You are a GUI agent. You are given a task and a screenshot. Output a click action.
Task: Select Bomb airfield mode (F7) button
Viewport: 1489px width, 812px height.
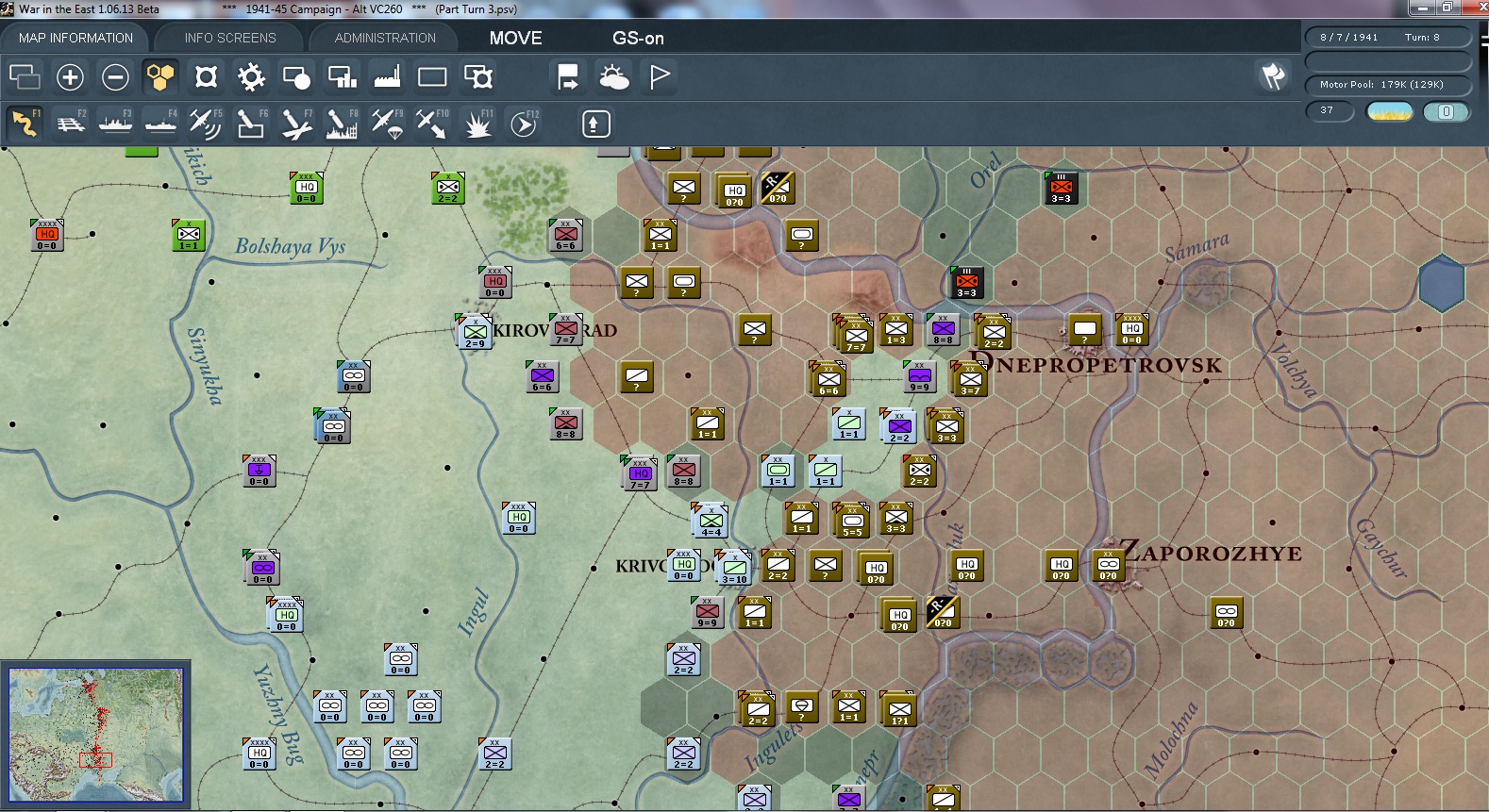click(x=296, y=124)
